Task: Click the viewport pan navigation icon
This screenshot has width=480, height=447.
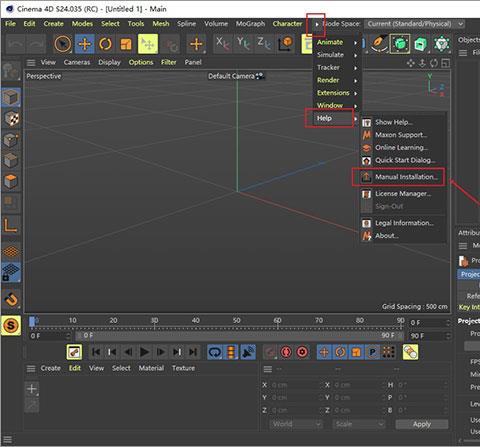Action: 411,63
